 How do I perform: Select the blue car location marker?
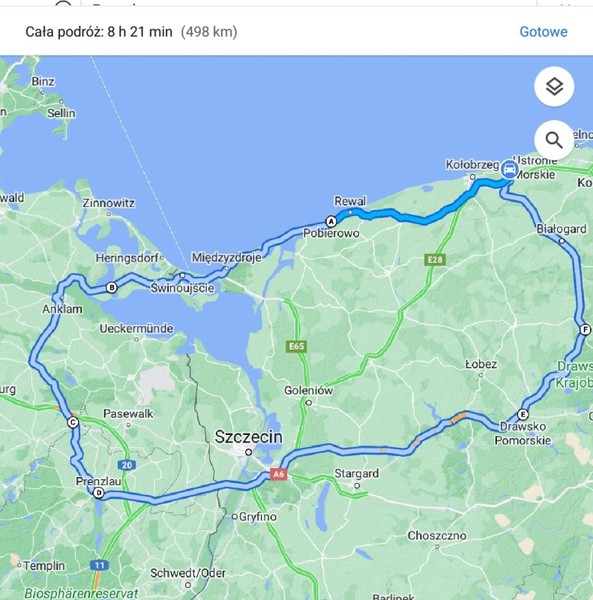tap(510, 169)
